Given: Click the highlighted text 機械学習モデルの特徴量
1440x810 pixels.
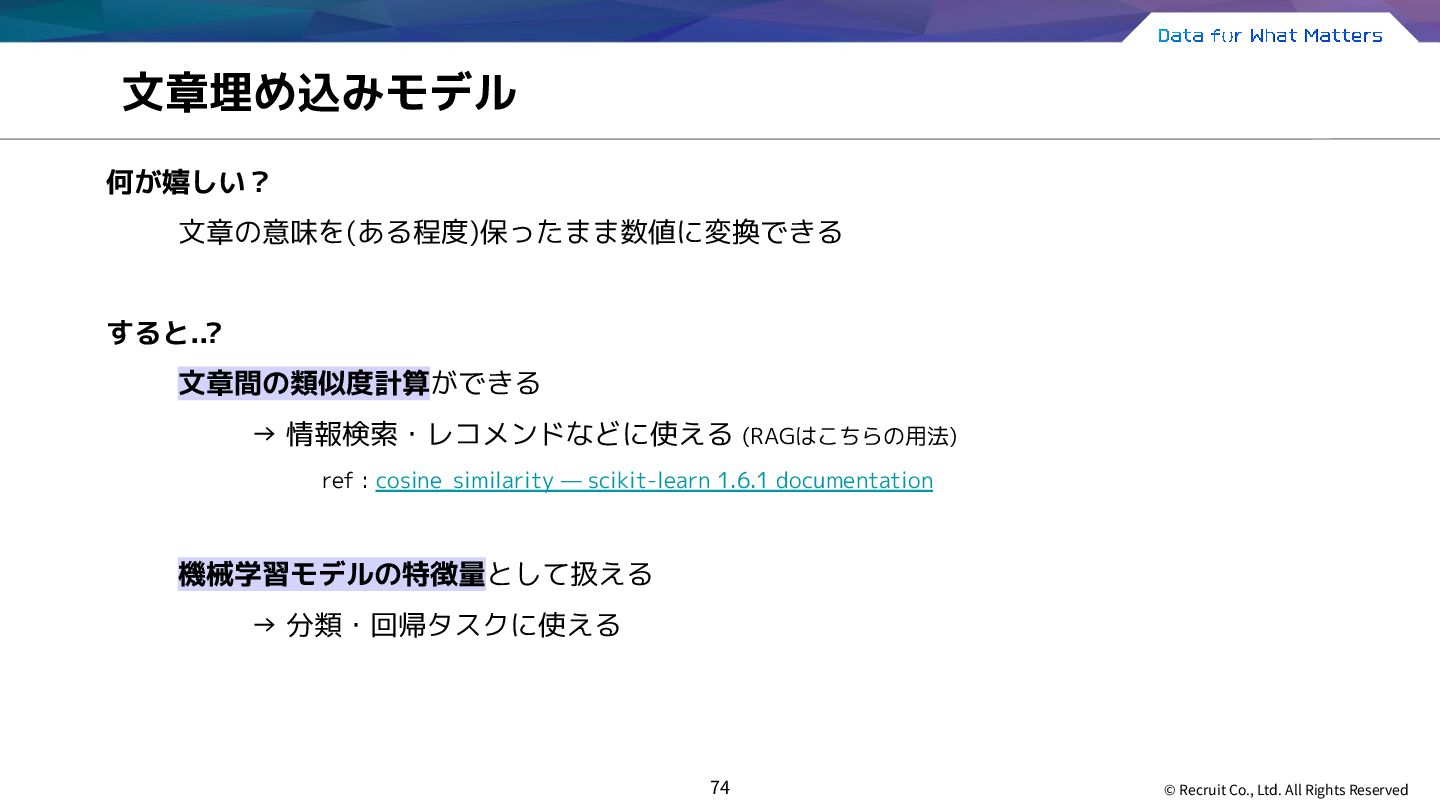Looking at the screenshot, I should (332, 574).
